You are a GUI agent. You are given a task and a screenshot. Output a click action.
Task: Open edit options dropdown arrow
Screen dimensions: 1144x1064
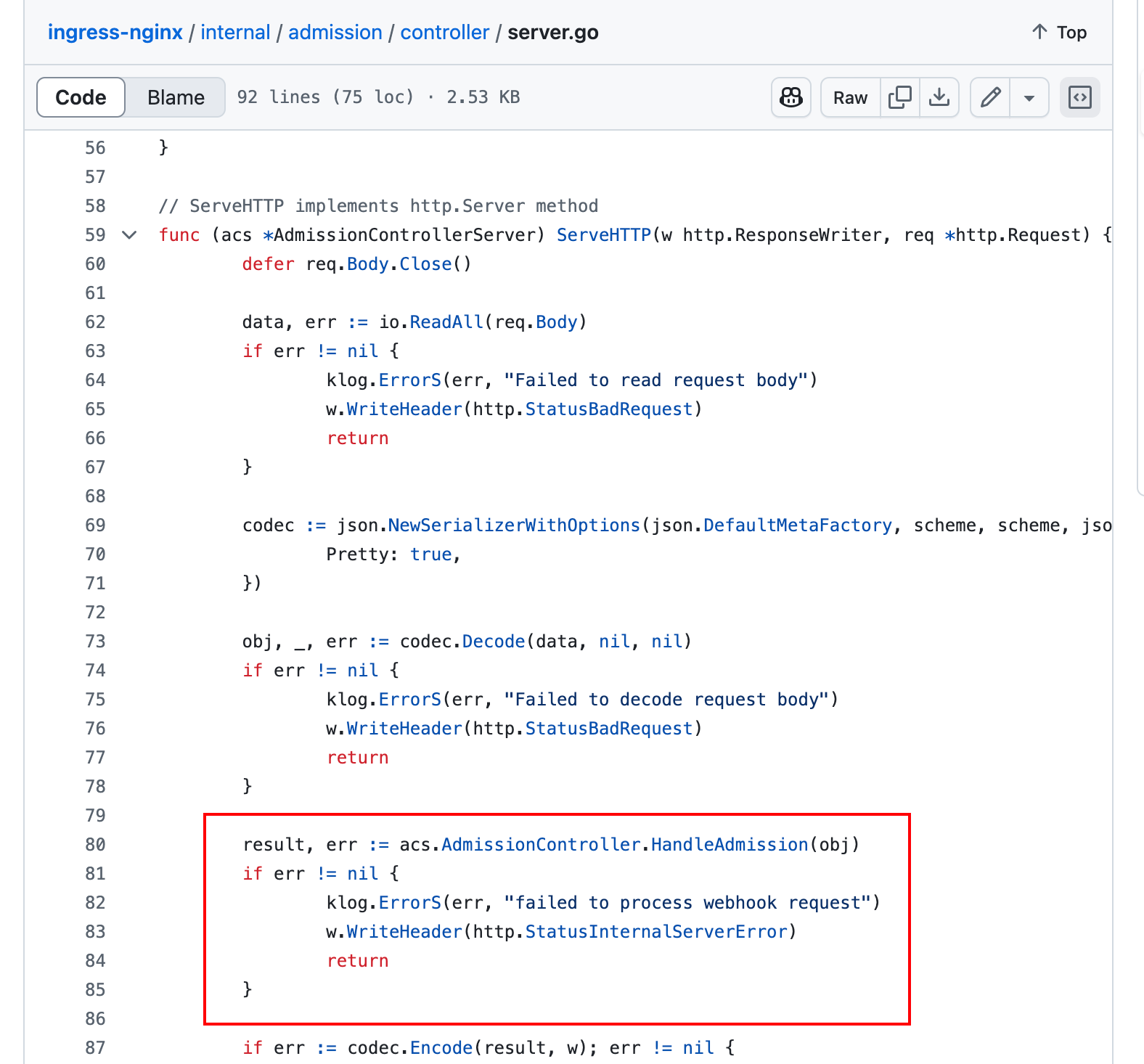[1029, 97]
